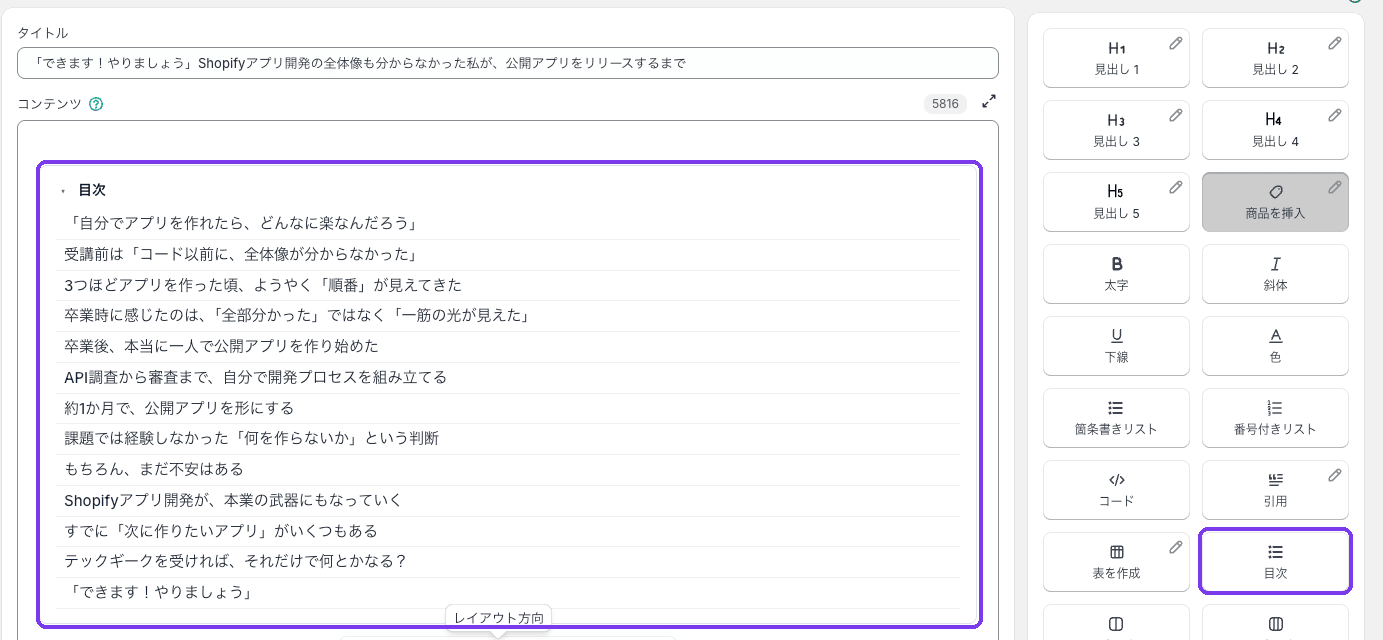The width and height of the screenshot is (1383, 640).
Task: Insert a 引用 blockquote
Action: pyautogui.click(x=1275, y=490)
